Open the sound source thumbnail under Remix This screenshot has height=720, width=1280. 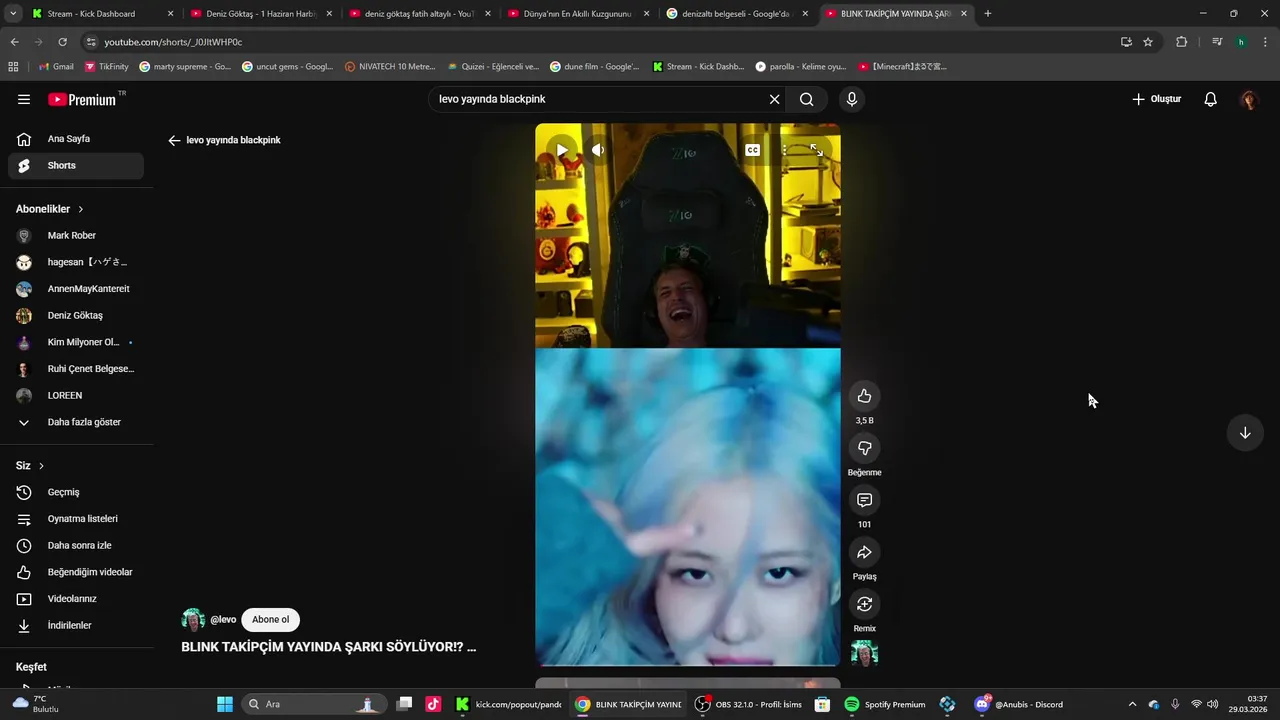click(864, 654)
